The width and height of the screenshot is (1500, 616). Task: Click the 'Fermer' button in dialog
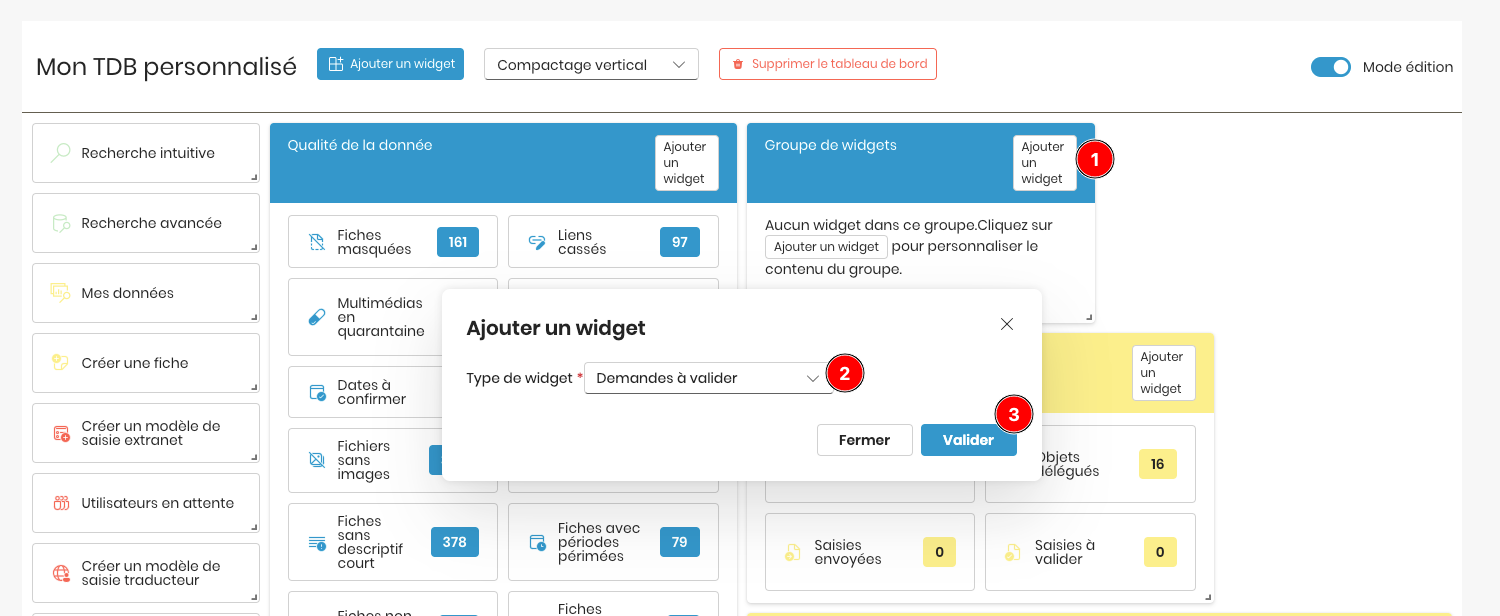coord(864,440)
